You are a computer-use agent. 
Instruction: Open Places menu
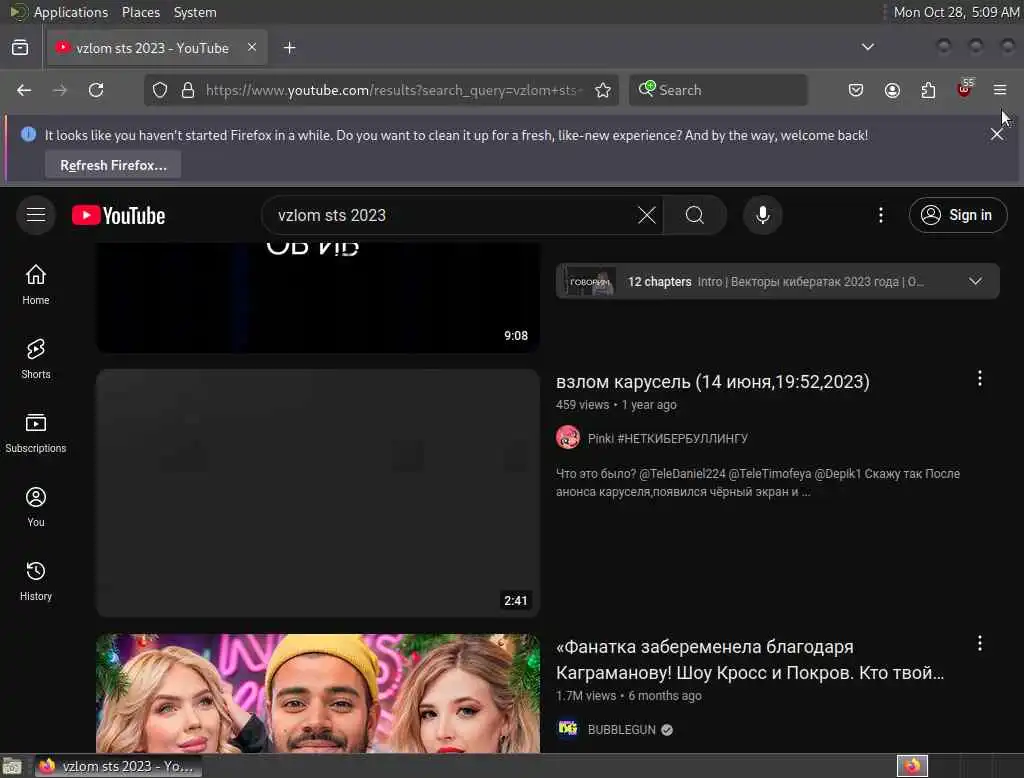(x=141, y=12)
